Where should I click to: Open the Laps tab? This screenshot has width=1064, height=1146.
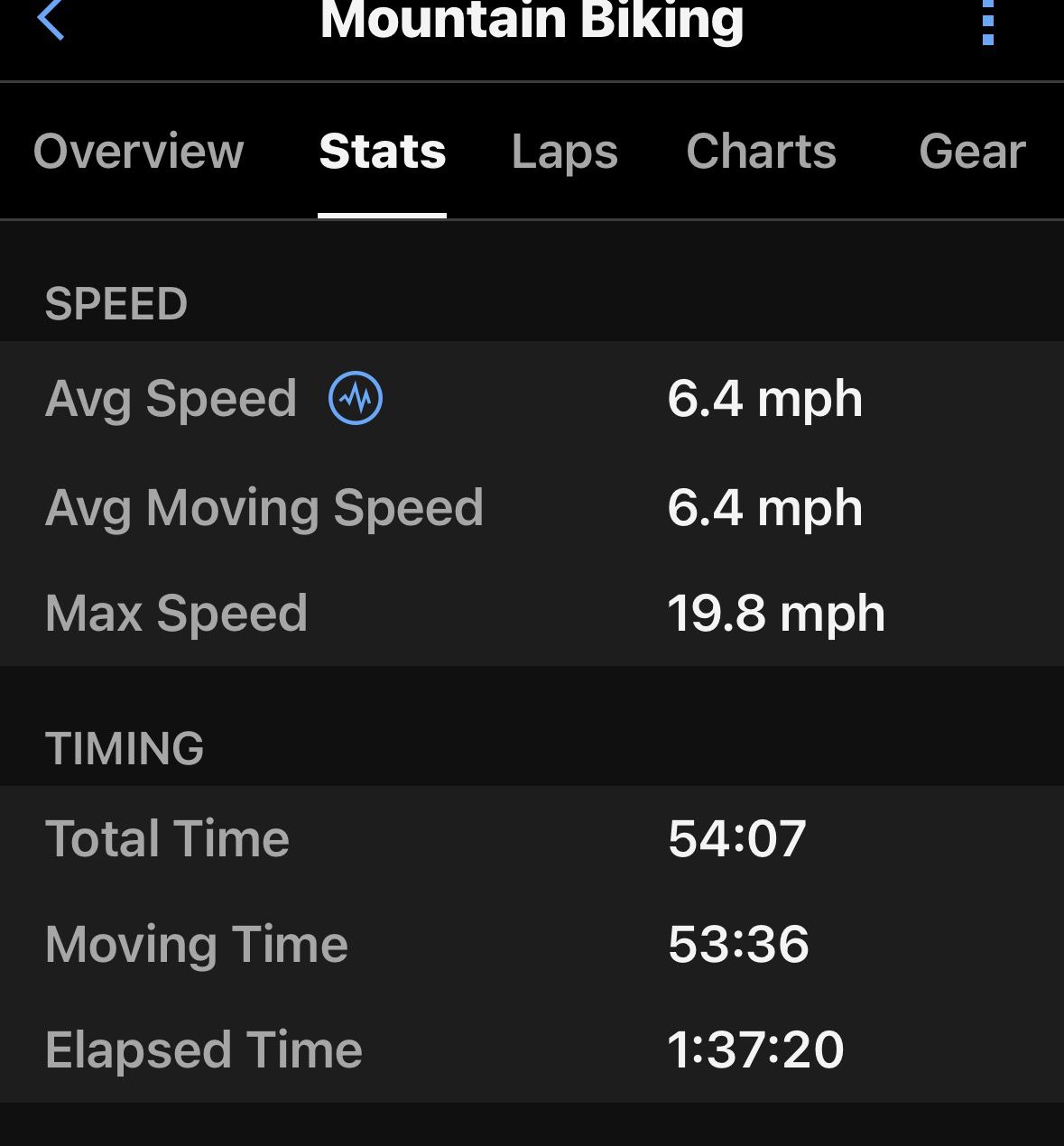tap(565, 151)
